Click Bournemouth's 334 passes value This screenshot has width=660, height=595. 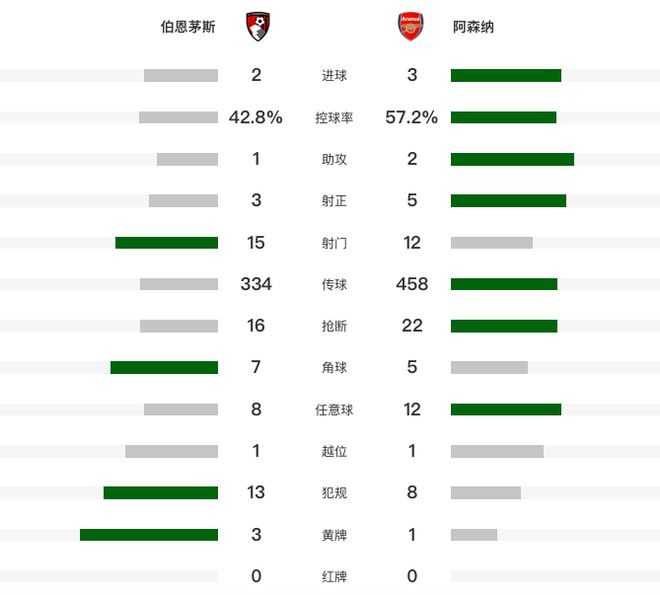(x=256, y=285)
